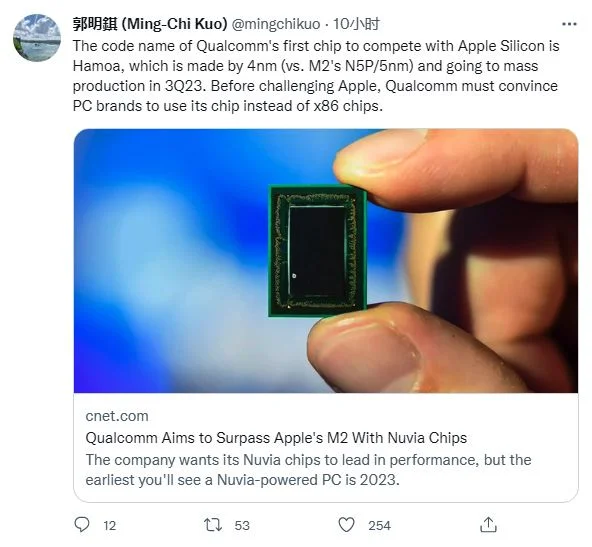Open the chip photo preview image
The width and height of the screenshot is (592, 547).
[326, 261]
